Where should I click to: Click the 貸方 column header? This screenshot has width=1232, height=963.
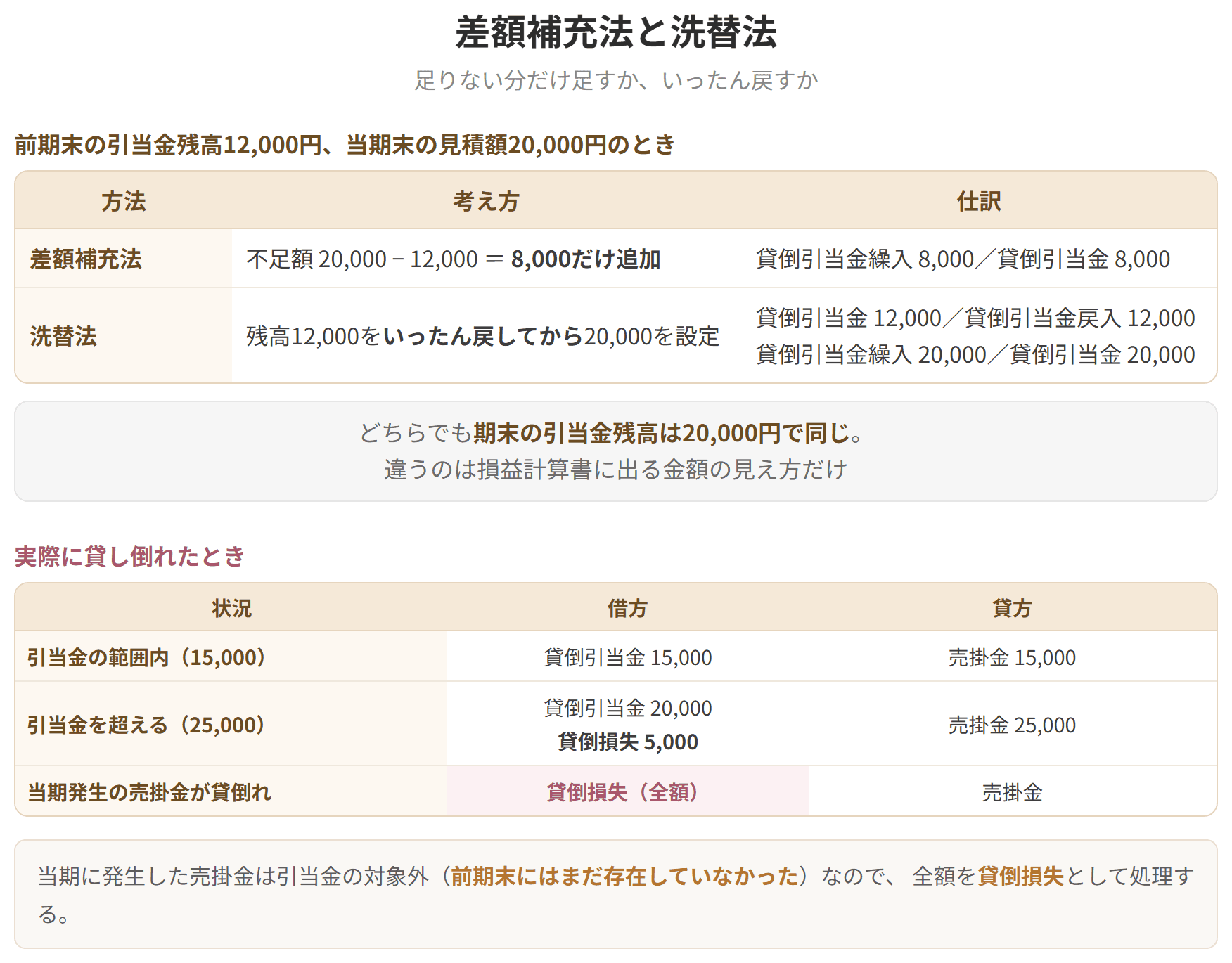click(x=1013, y=608)
